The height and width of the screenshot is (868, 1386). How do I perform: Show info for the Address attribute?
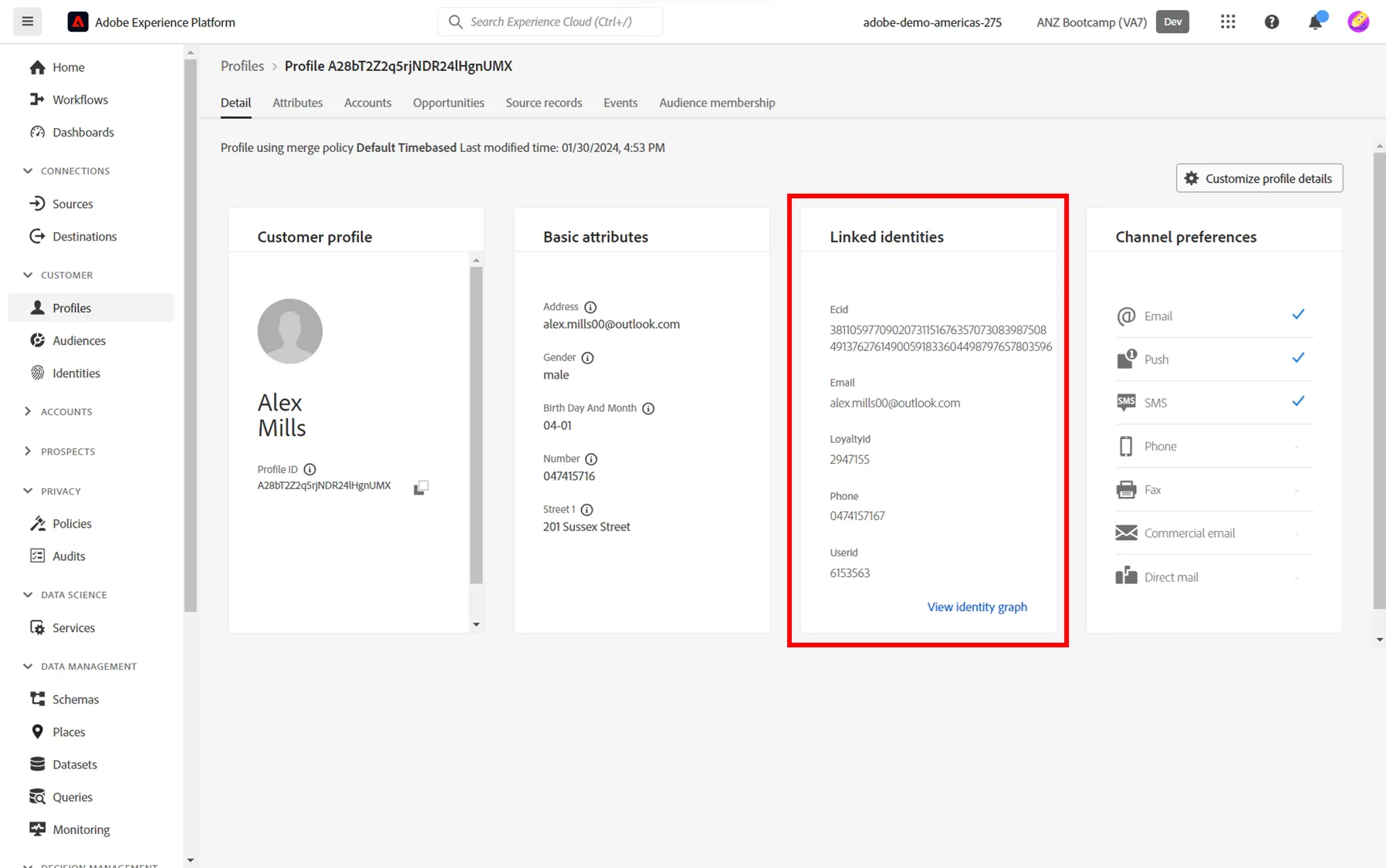pyautogui.click(x=590, y=307)
